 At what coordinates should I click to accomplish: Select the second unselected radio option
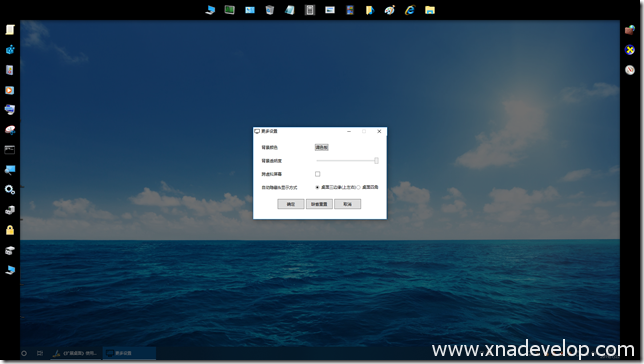point(358,187)
